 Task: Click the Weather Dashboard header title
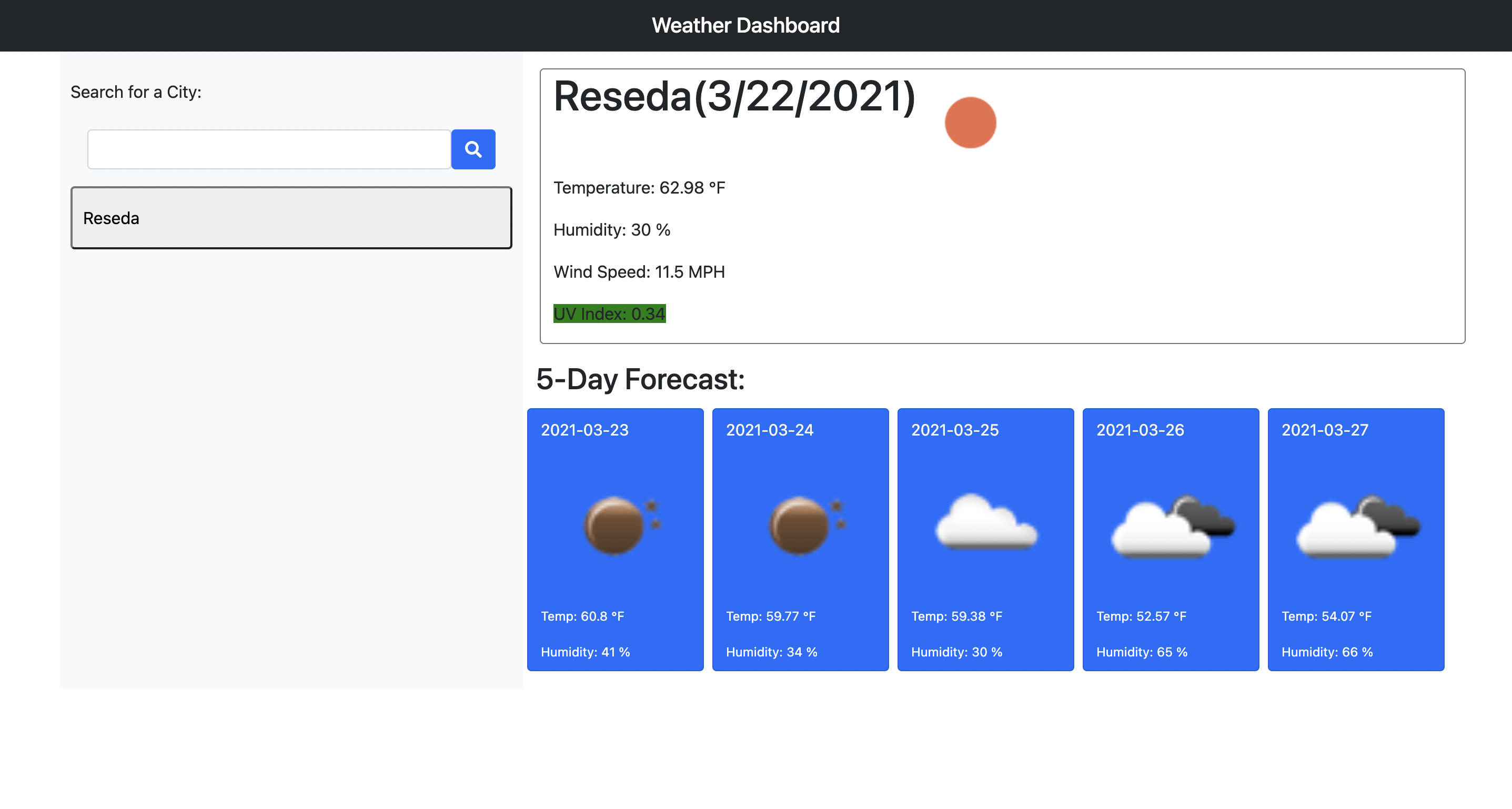745,25
